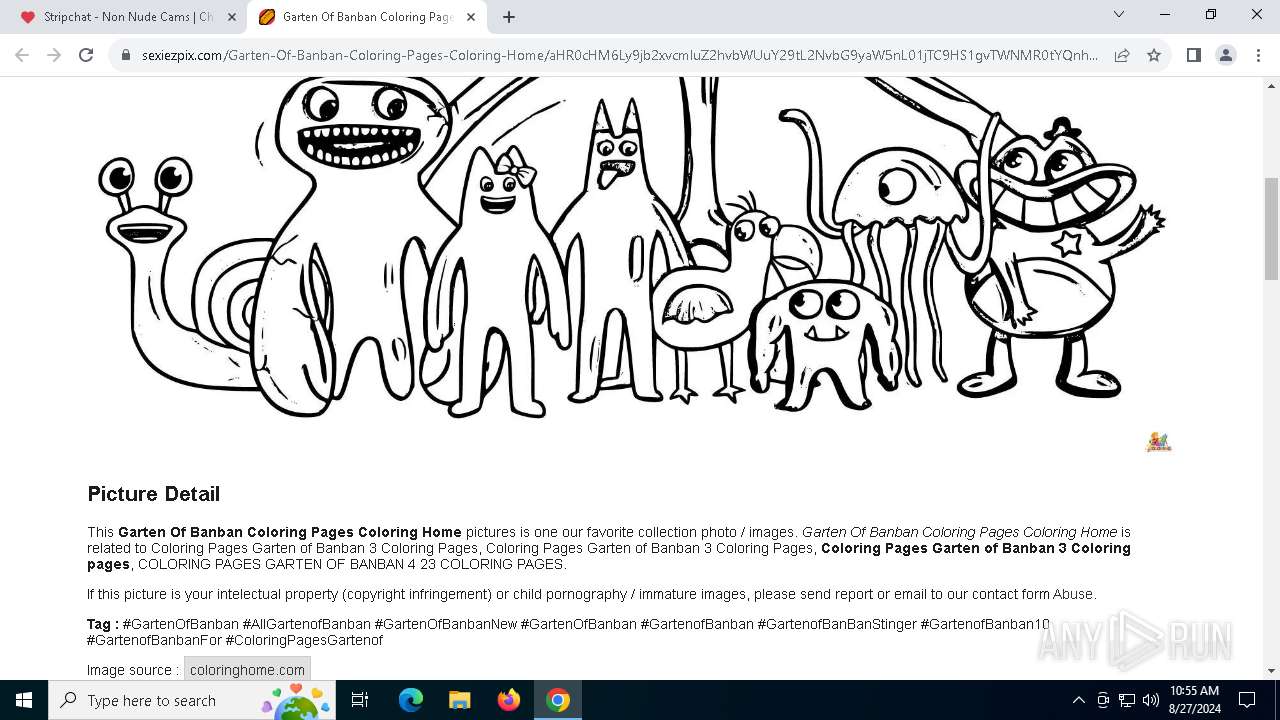Viewport: 1280px width, 720px height.
Task: Open the clock showing 10:55 AM
Action: 1194,700
